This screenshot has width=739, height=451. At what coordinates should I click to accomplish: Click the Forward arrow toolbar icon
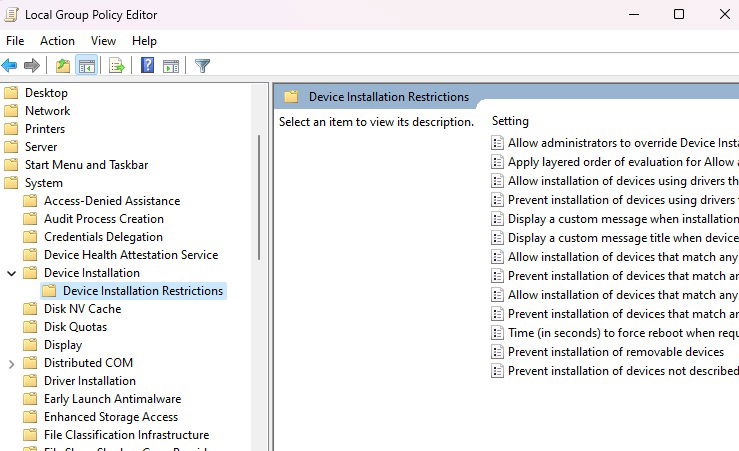coord(32,65)
